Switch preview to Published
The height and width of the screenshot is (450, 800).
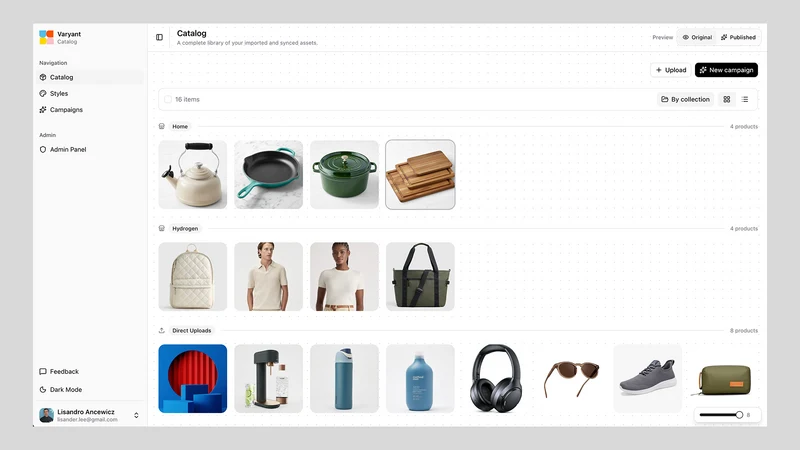coord(738,37)
